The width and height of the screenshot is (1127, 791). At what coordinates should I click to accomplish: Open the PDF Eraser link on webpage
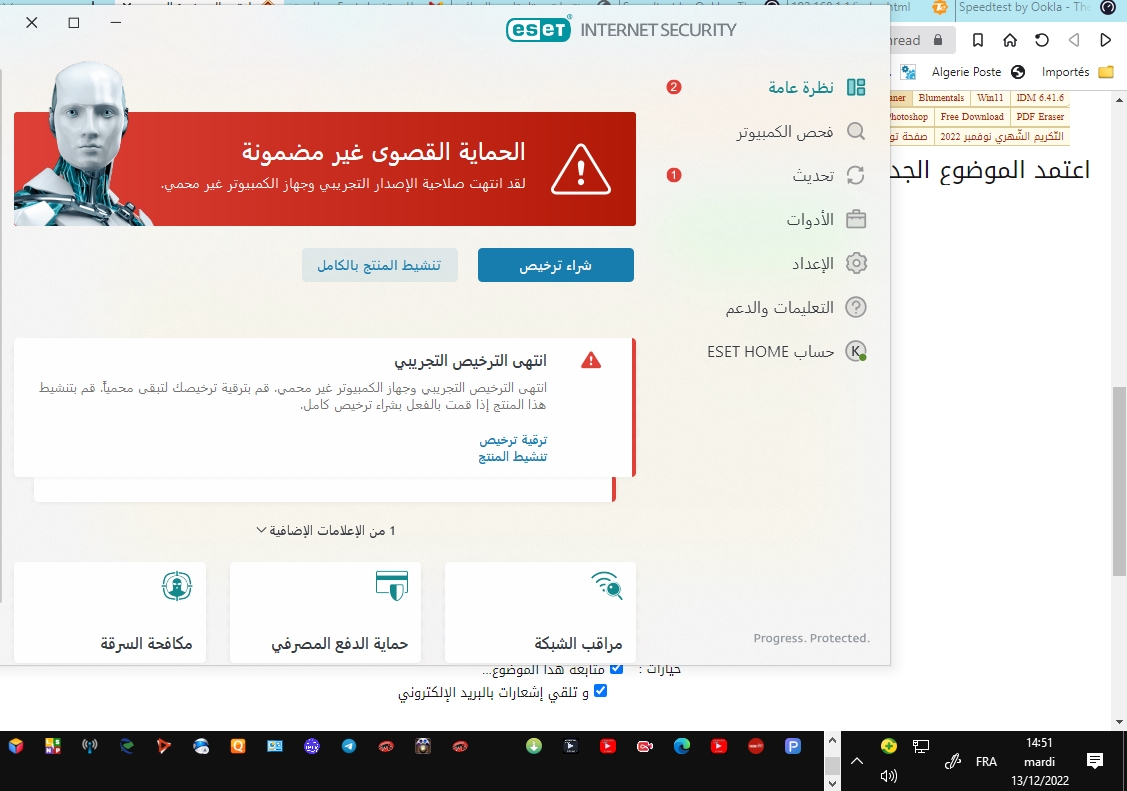point(1039,116)
